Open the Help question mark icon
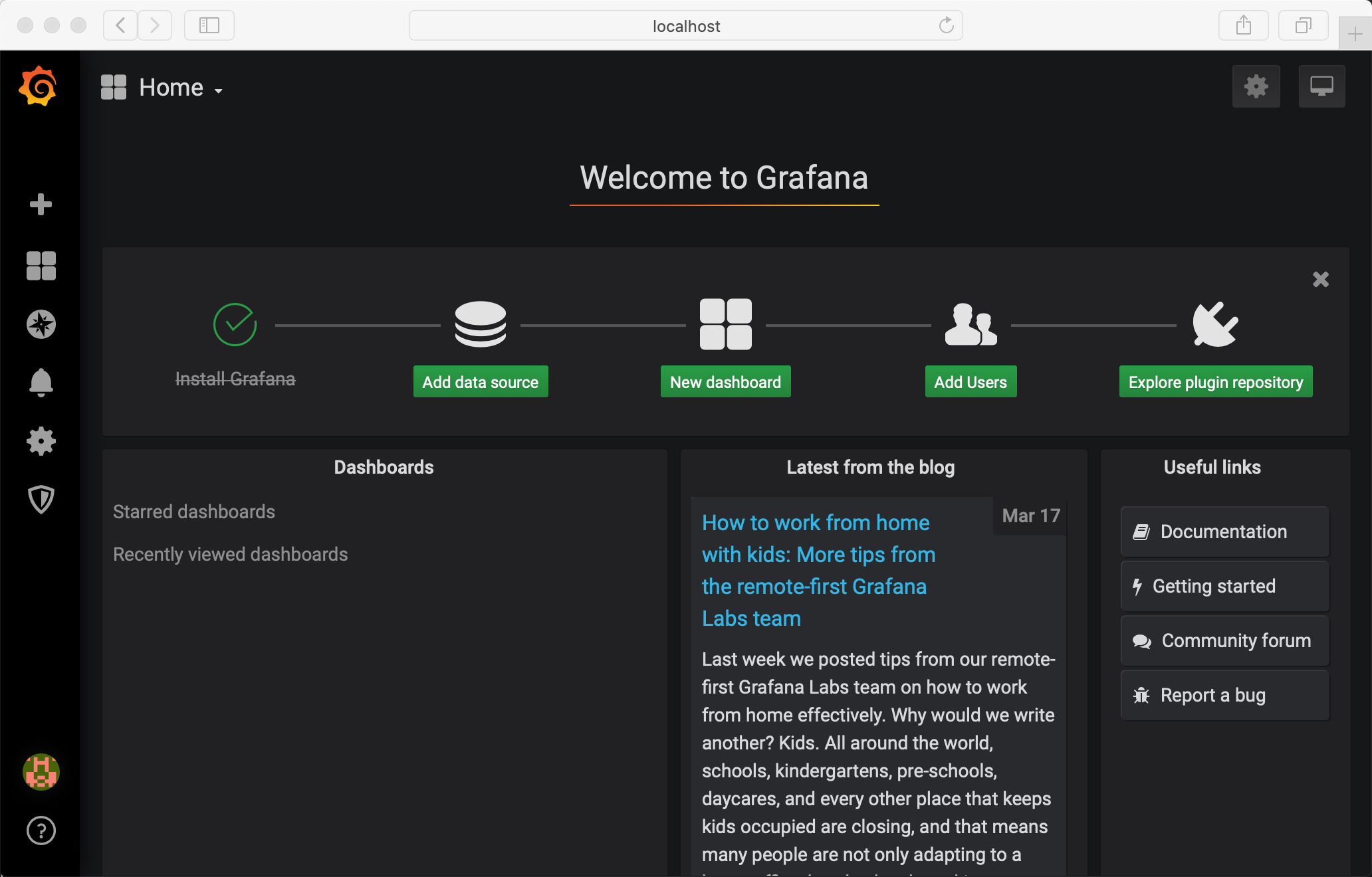1372x877 pixels. pyautogui.click(x=41, y=830)
